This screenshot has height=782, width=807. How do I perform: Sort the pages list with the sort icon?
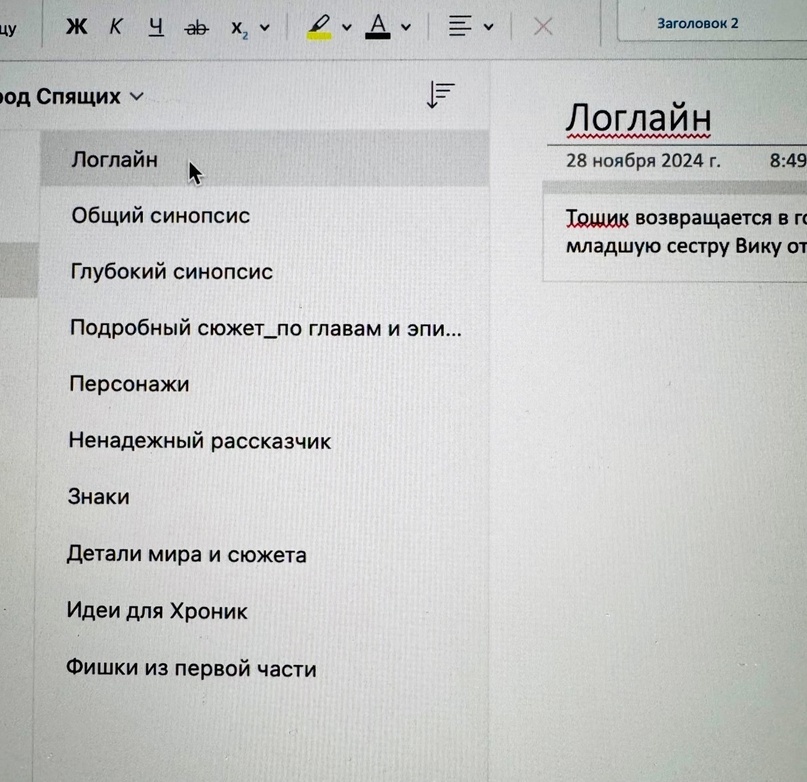coord(439,93)
